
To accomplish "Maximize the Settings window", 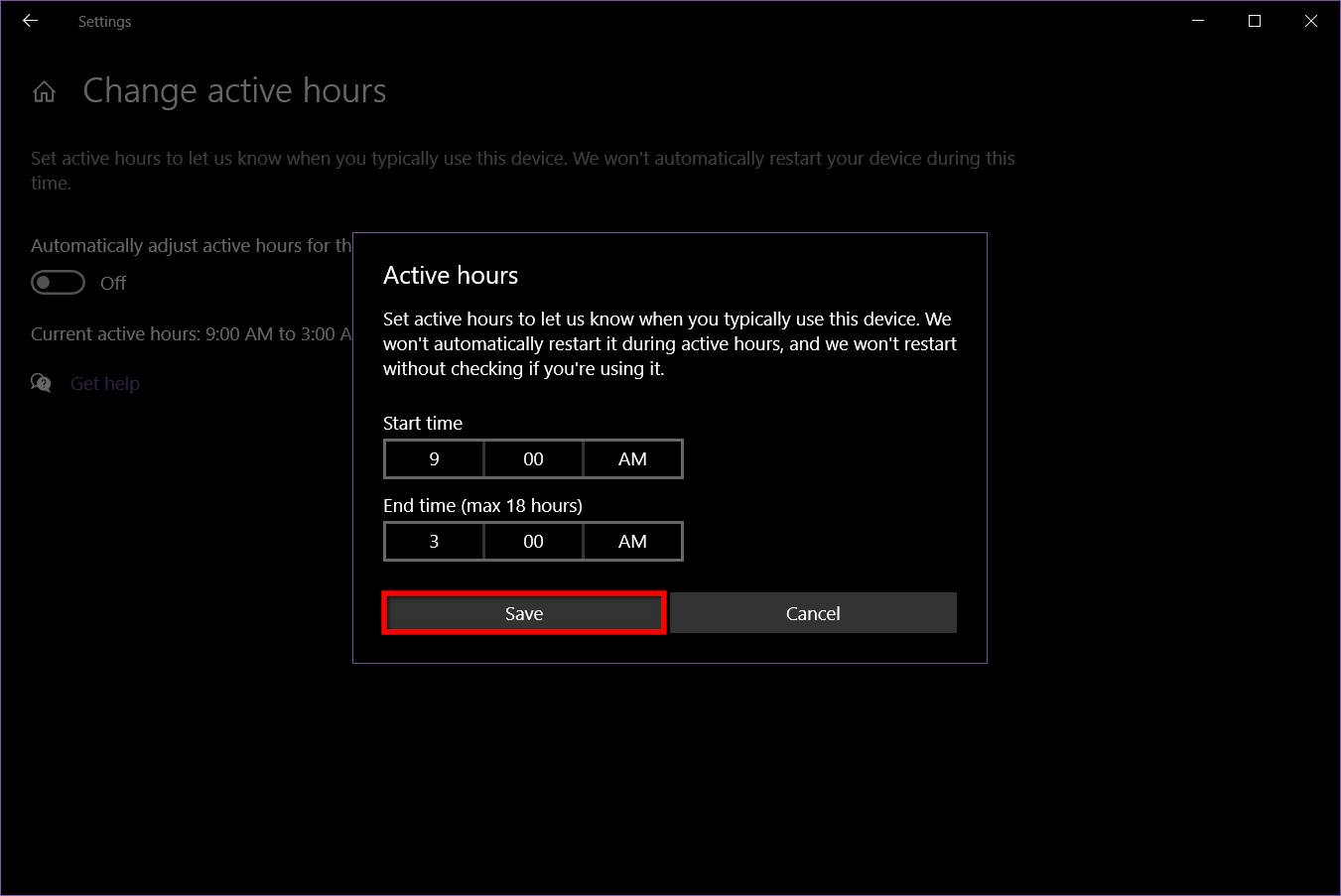I will tap(1255, 21).
